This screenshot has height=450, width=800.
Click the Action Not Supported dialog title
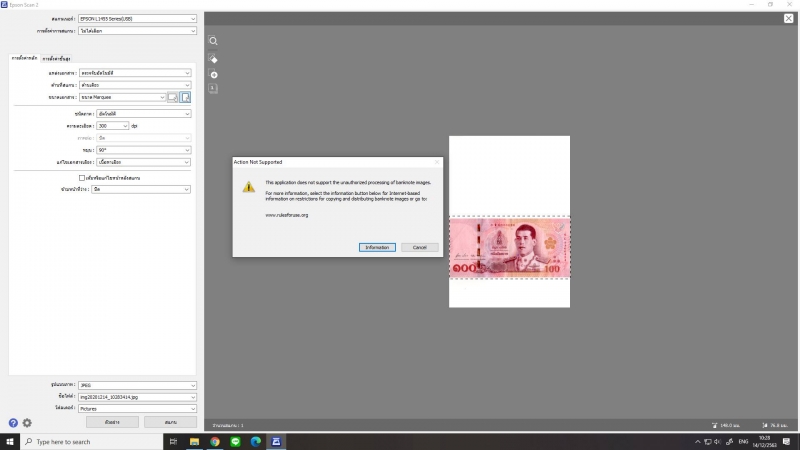[x=258, y=162]
